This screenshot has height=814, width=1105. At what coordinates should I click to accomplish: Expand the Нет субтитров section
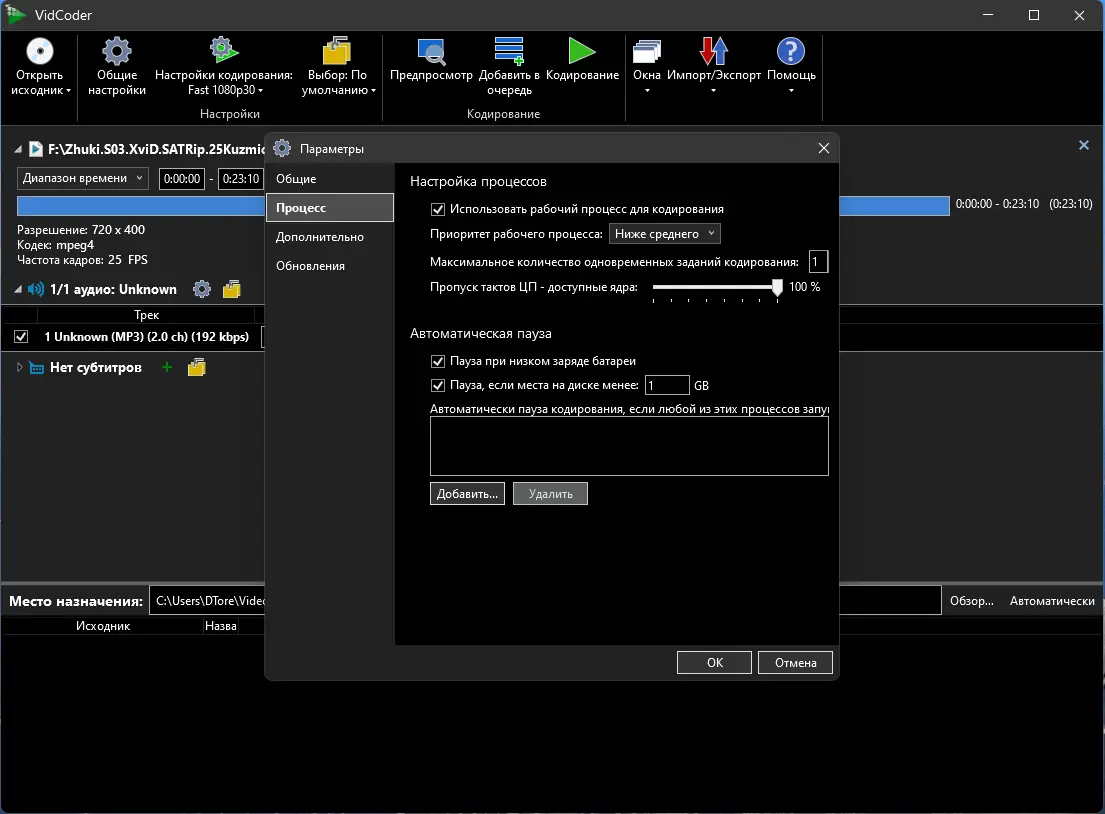(x=19, y=367)
